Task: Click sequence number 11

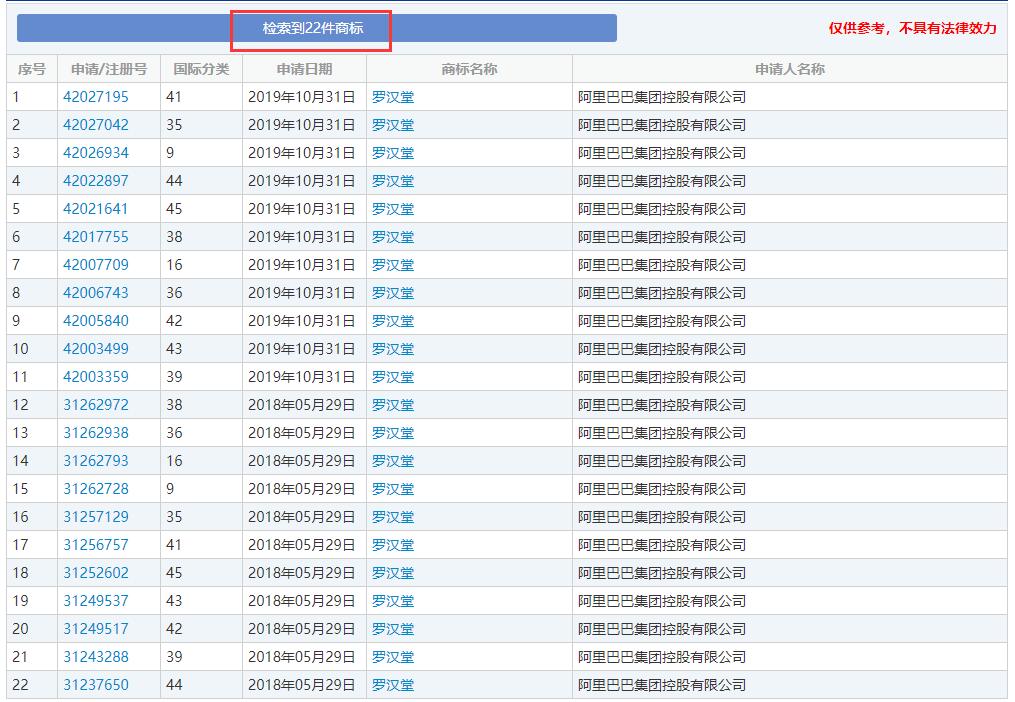Action: click(x=21, y=377)
